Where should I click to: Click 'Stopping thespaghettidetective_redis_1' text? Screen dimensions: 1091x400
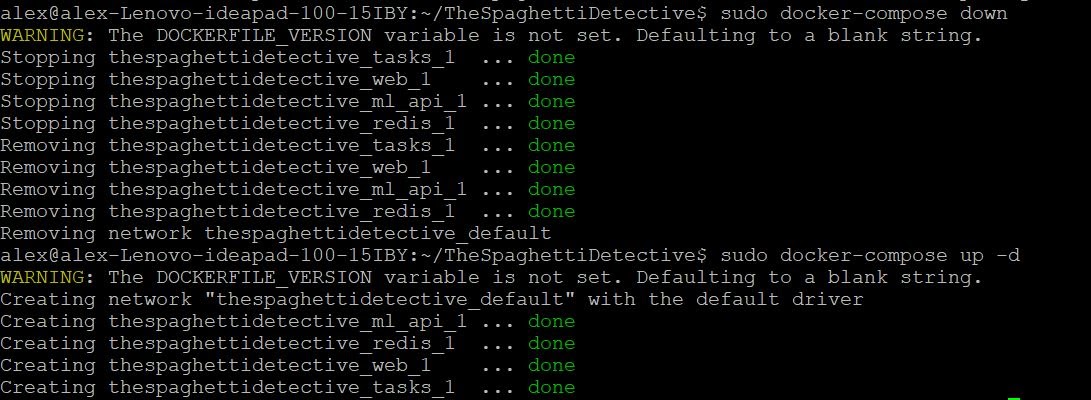(227, 123)
